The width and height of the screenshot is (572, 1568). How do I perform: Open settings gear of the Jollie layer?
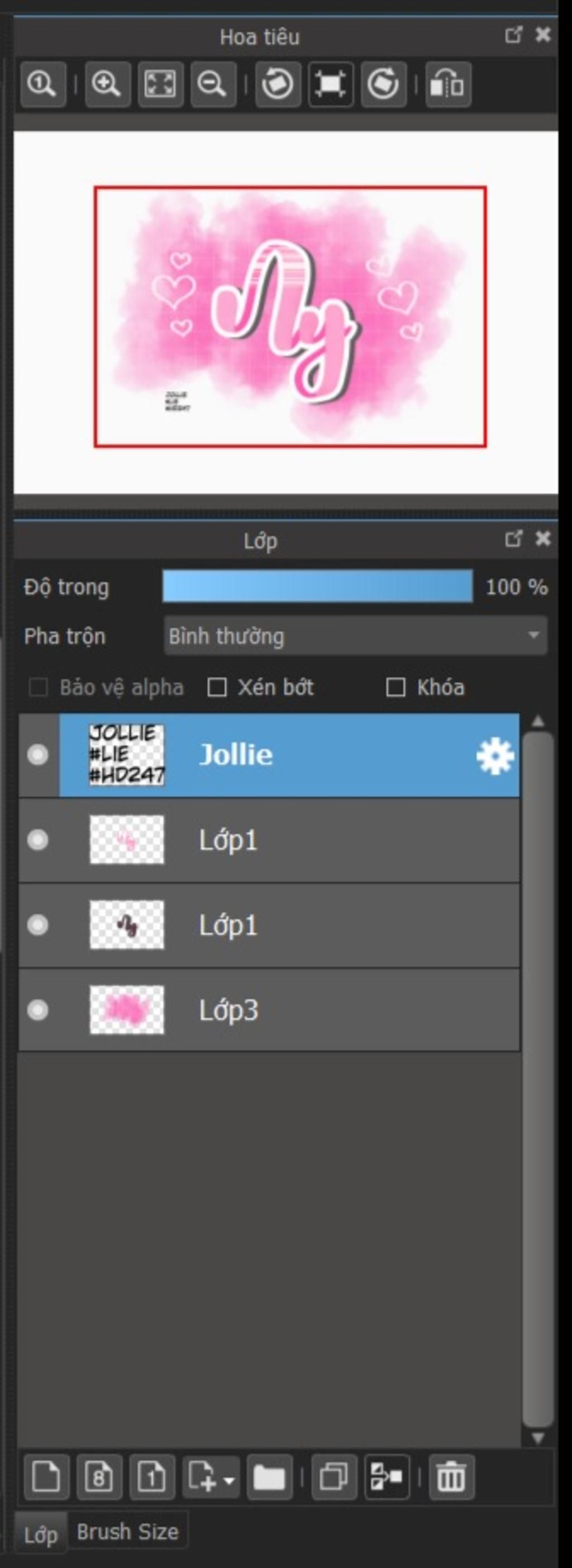point(495,756)
